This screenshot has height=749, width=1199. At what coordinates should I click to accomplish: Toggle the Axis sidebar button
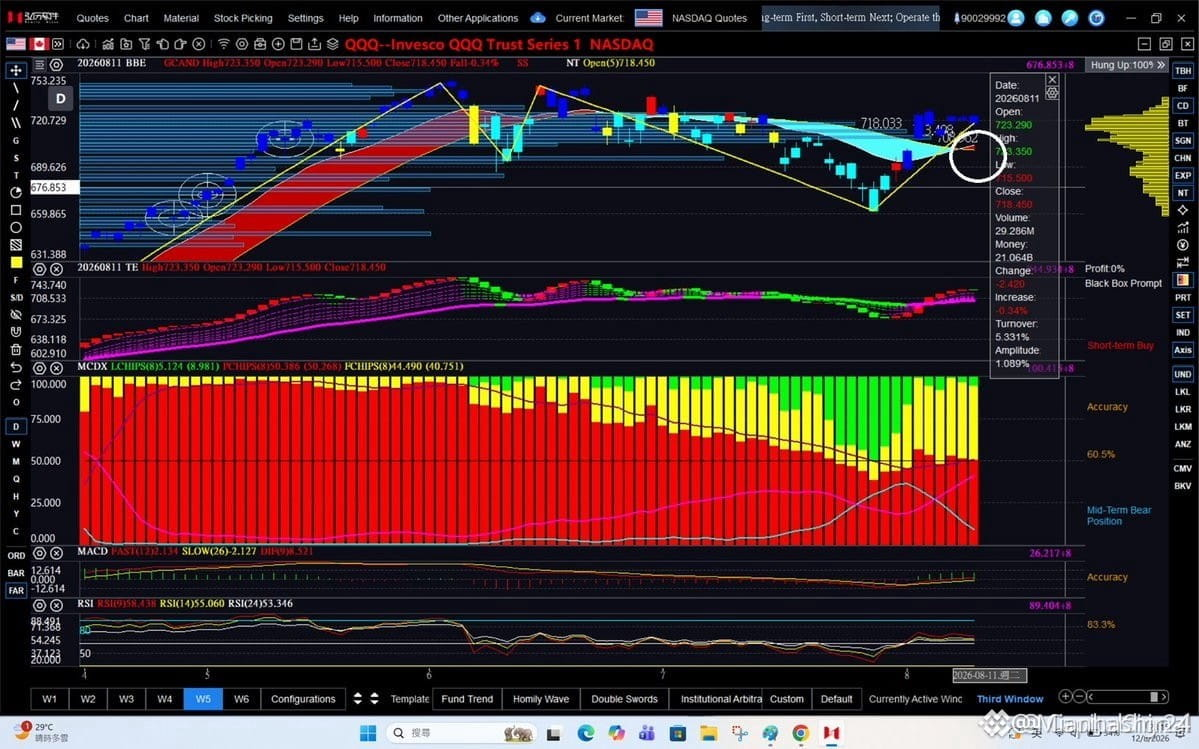coord(1183,350)
